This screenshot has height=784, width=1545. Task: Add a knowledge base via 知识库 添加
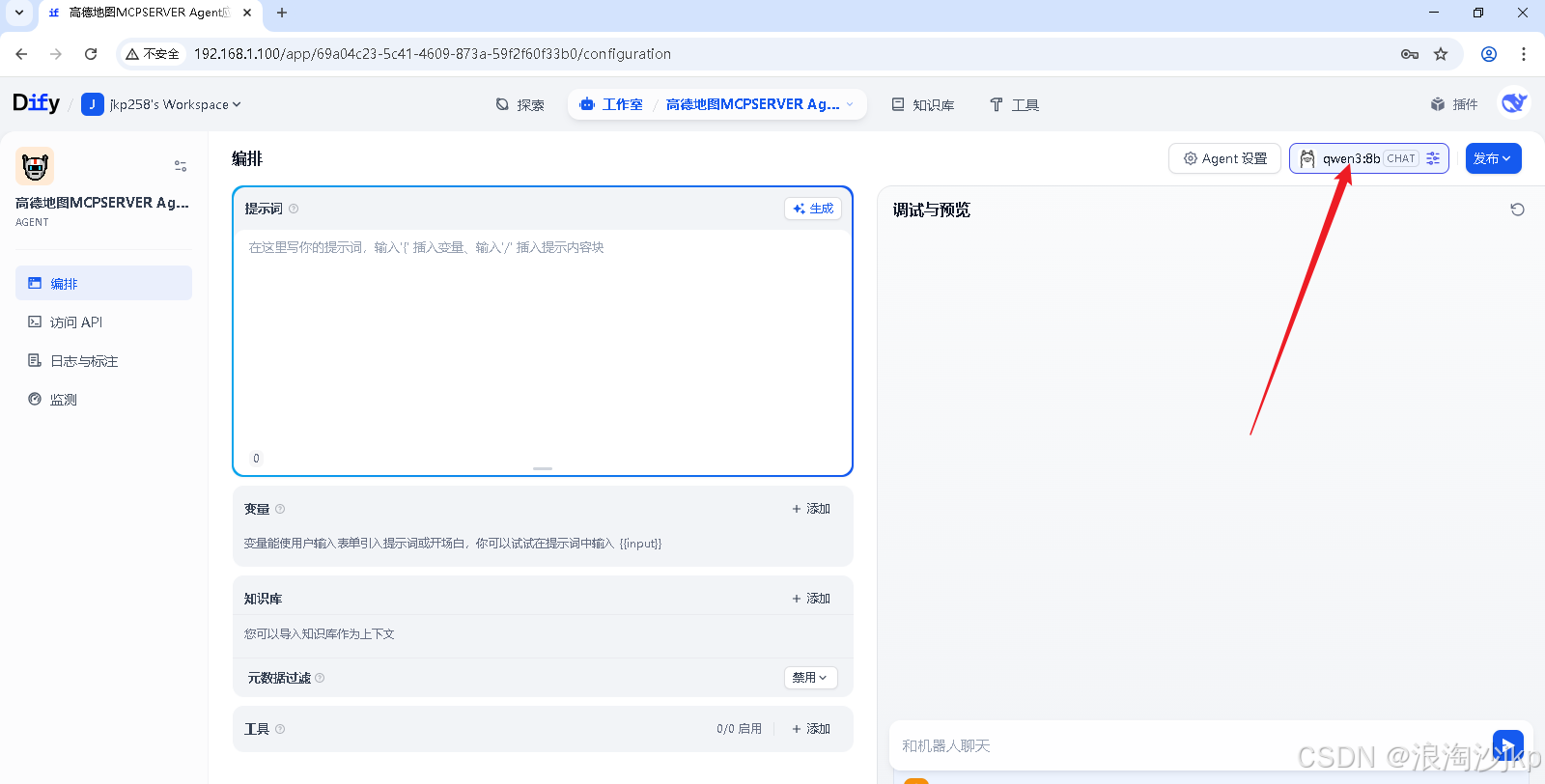[811, 599]
